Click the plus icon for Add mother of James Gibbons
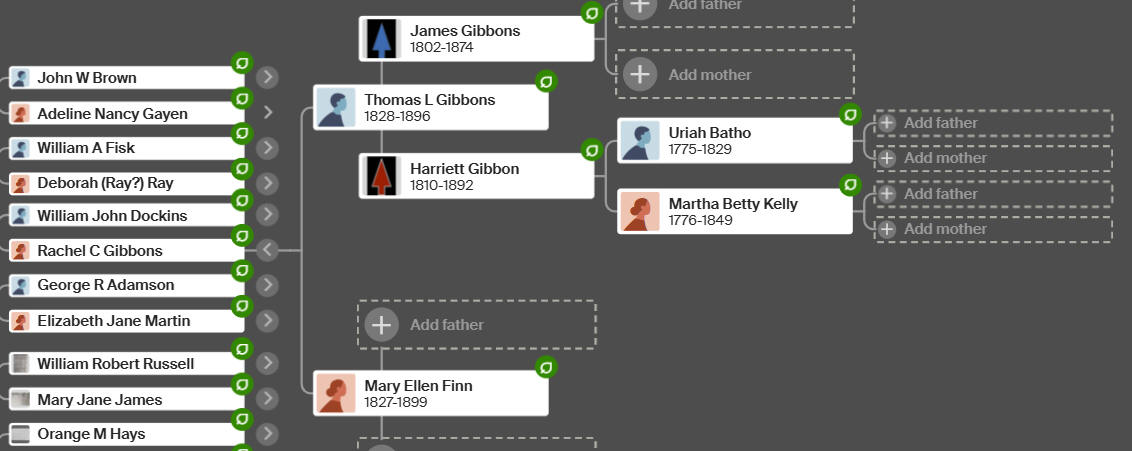The width and height of the screenshot is (1132, 451). pos(640,74)
